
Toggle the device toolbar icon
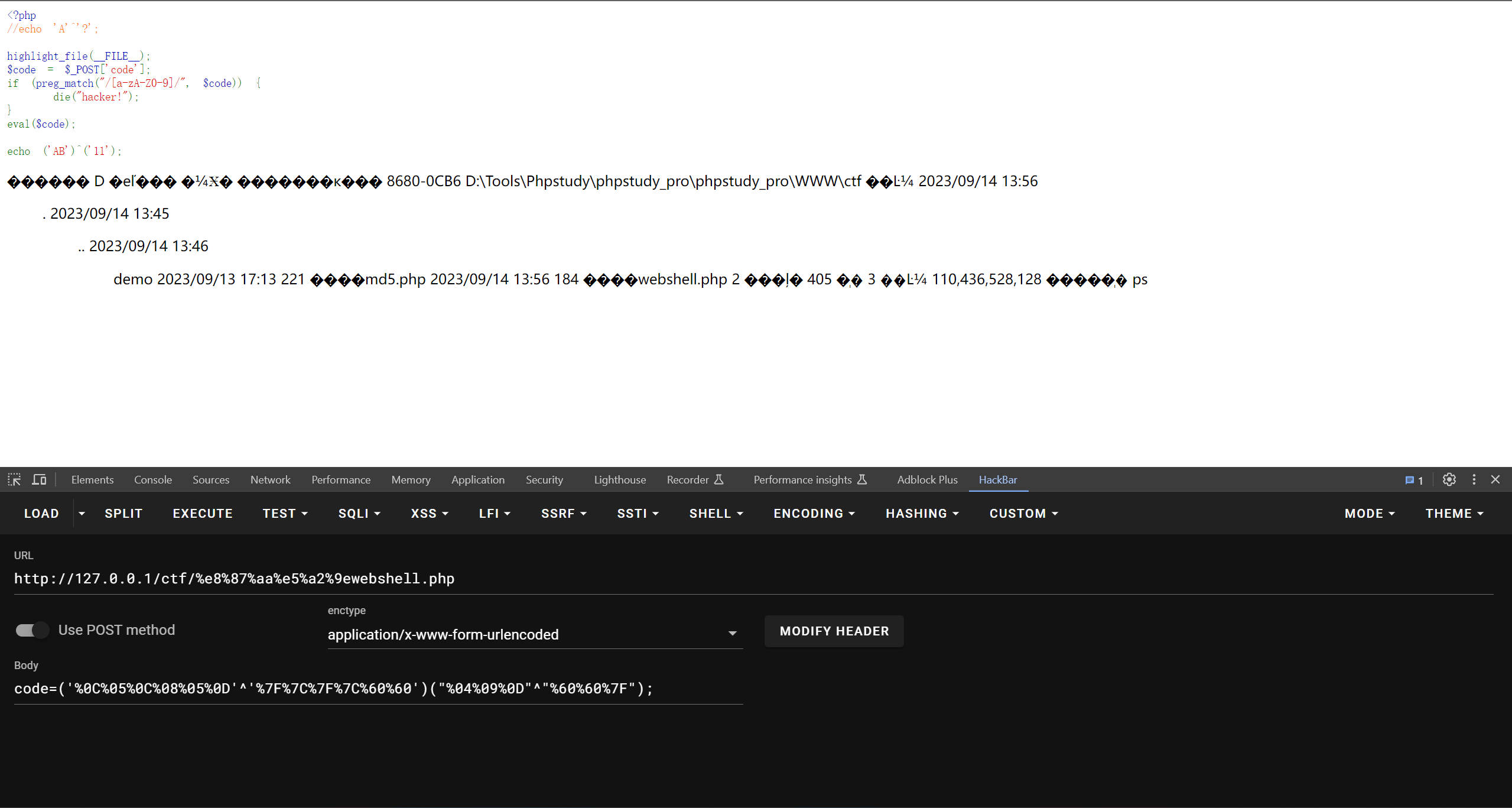(x=40, y=479)
